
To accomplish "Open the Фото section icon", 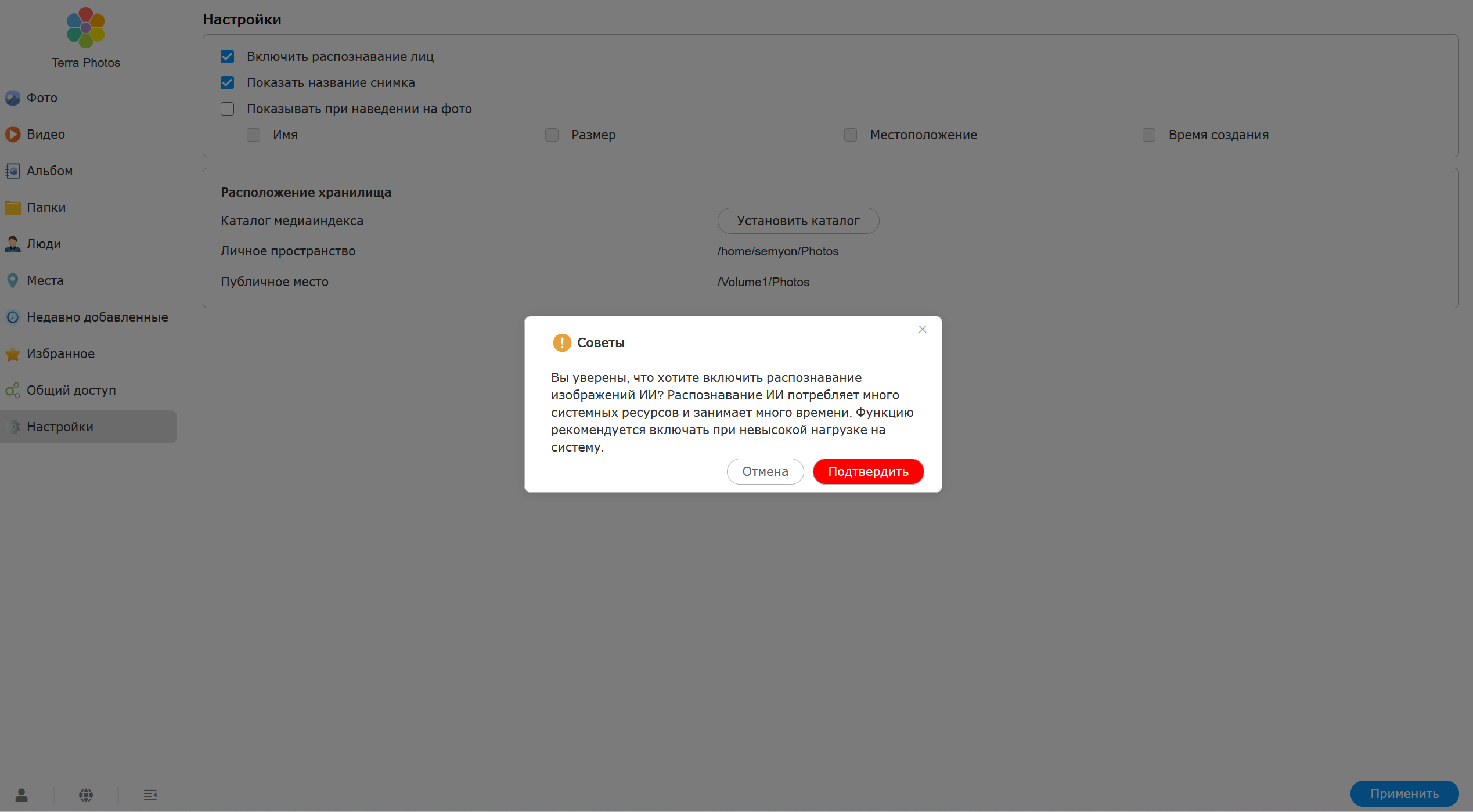I will coord(13,98).
